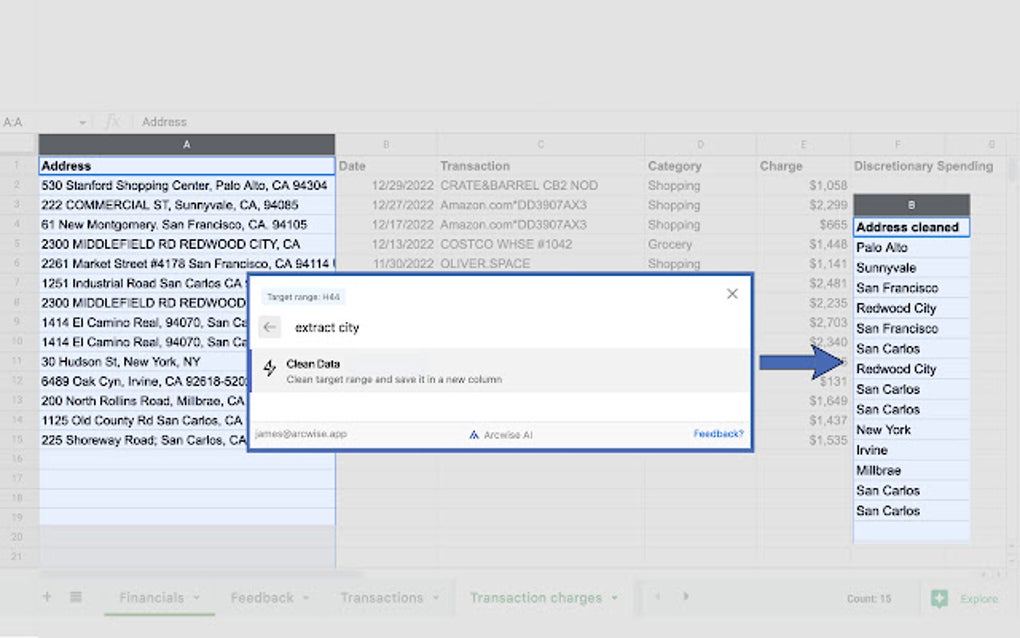Select the Palo Alto cell in the cleaned column

[x=910, y=247]
